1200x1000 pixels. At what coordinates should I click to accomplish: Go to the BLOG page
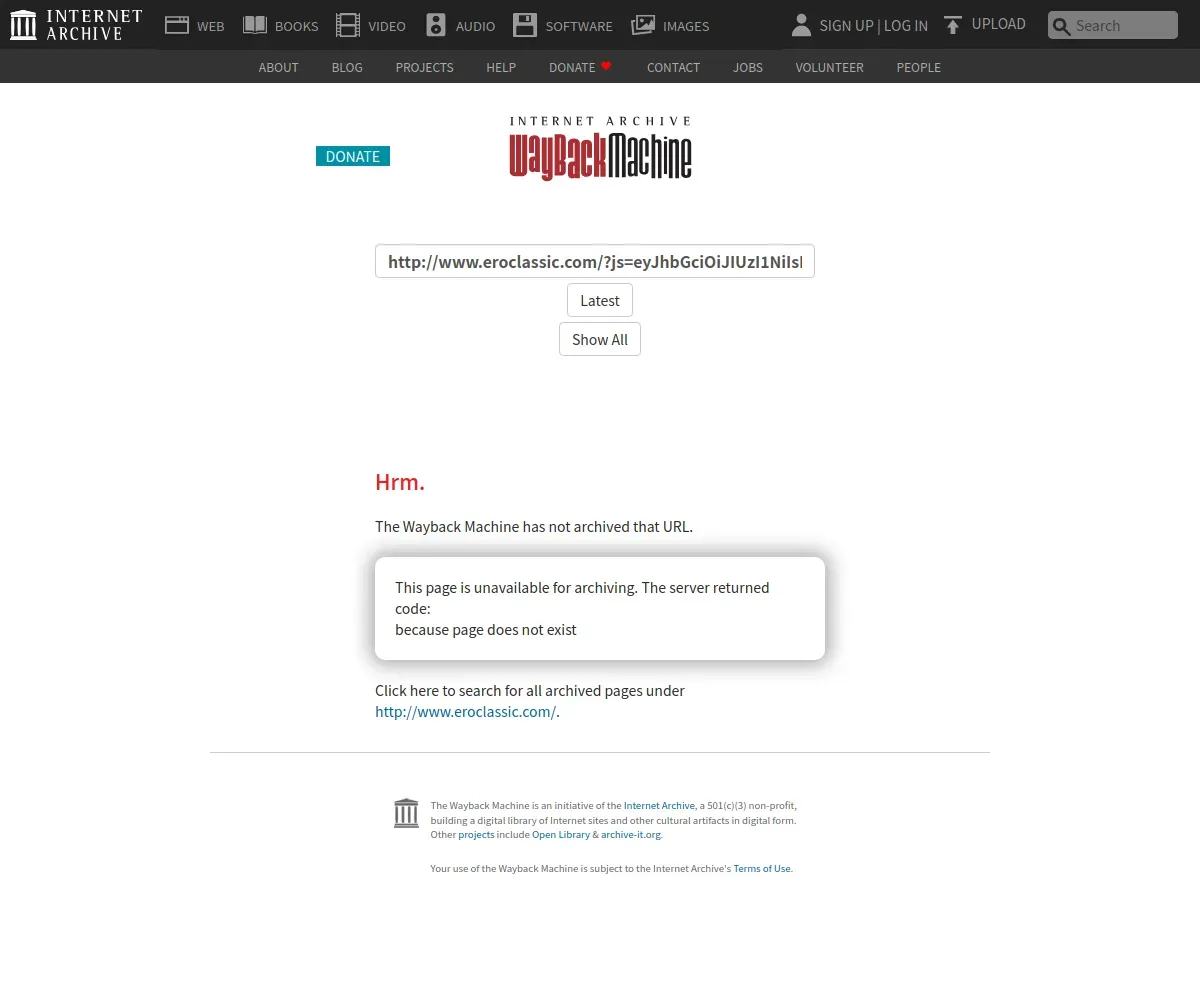(347, 67)
